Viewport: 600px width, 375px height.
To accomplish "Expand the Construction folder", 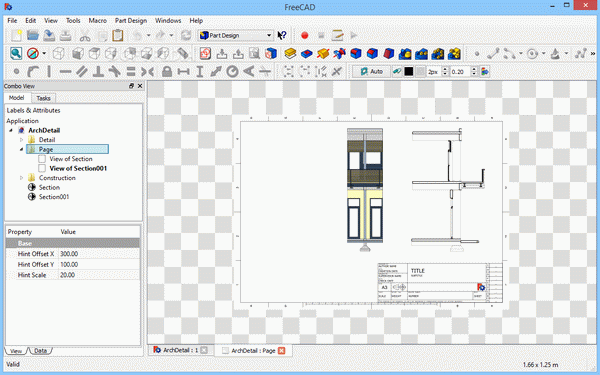I will [x=21, y=178].
